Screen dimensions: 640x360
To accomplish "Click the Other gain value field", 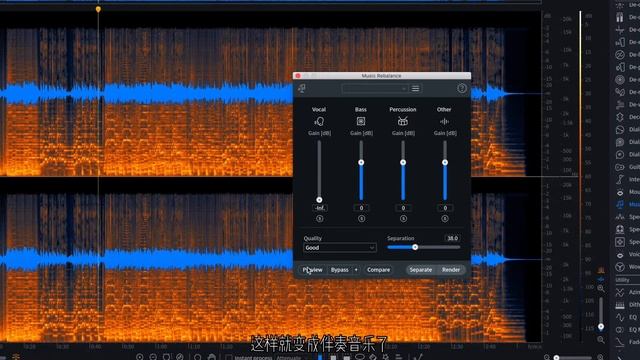I will point(445,208).
